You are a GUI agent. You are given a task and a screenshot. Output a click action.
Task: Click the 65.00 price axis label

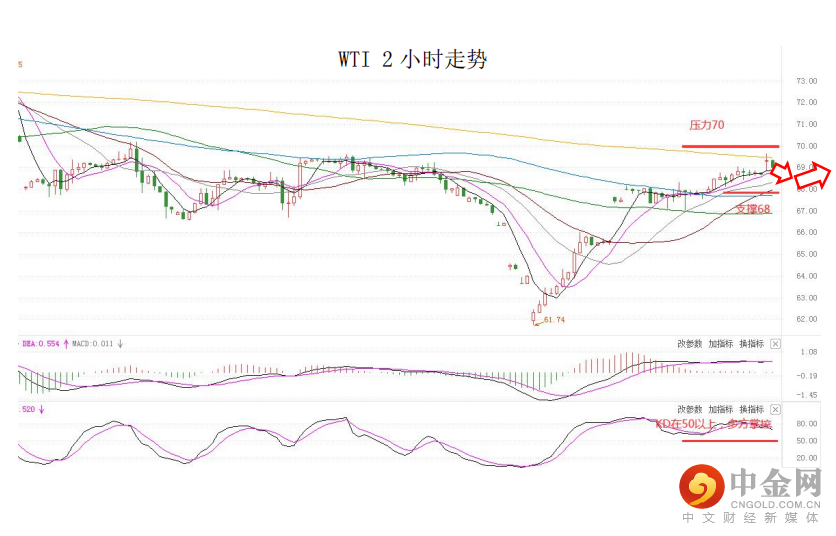807,254
